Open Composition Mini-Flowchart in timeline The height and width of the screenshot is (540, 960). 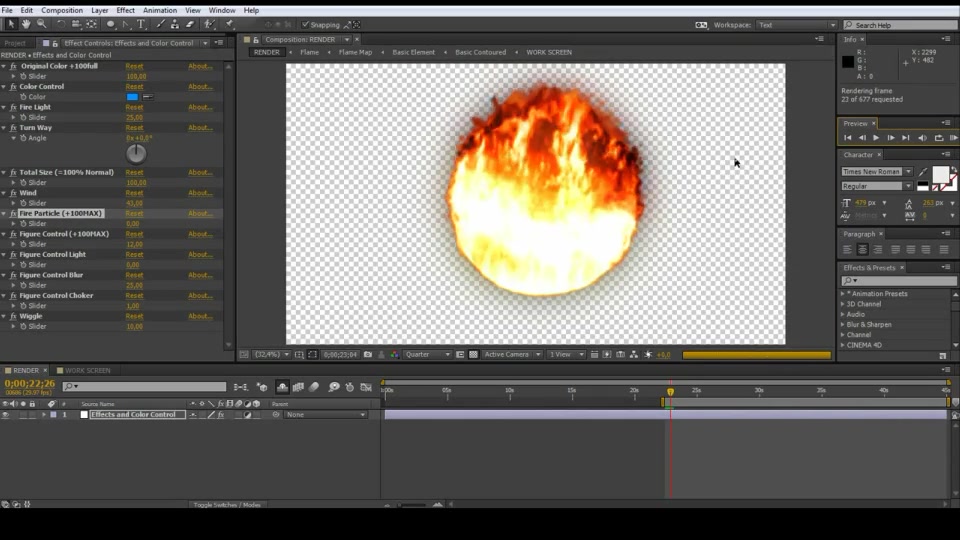point(241,387)
